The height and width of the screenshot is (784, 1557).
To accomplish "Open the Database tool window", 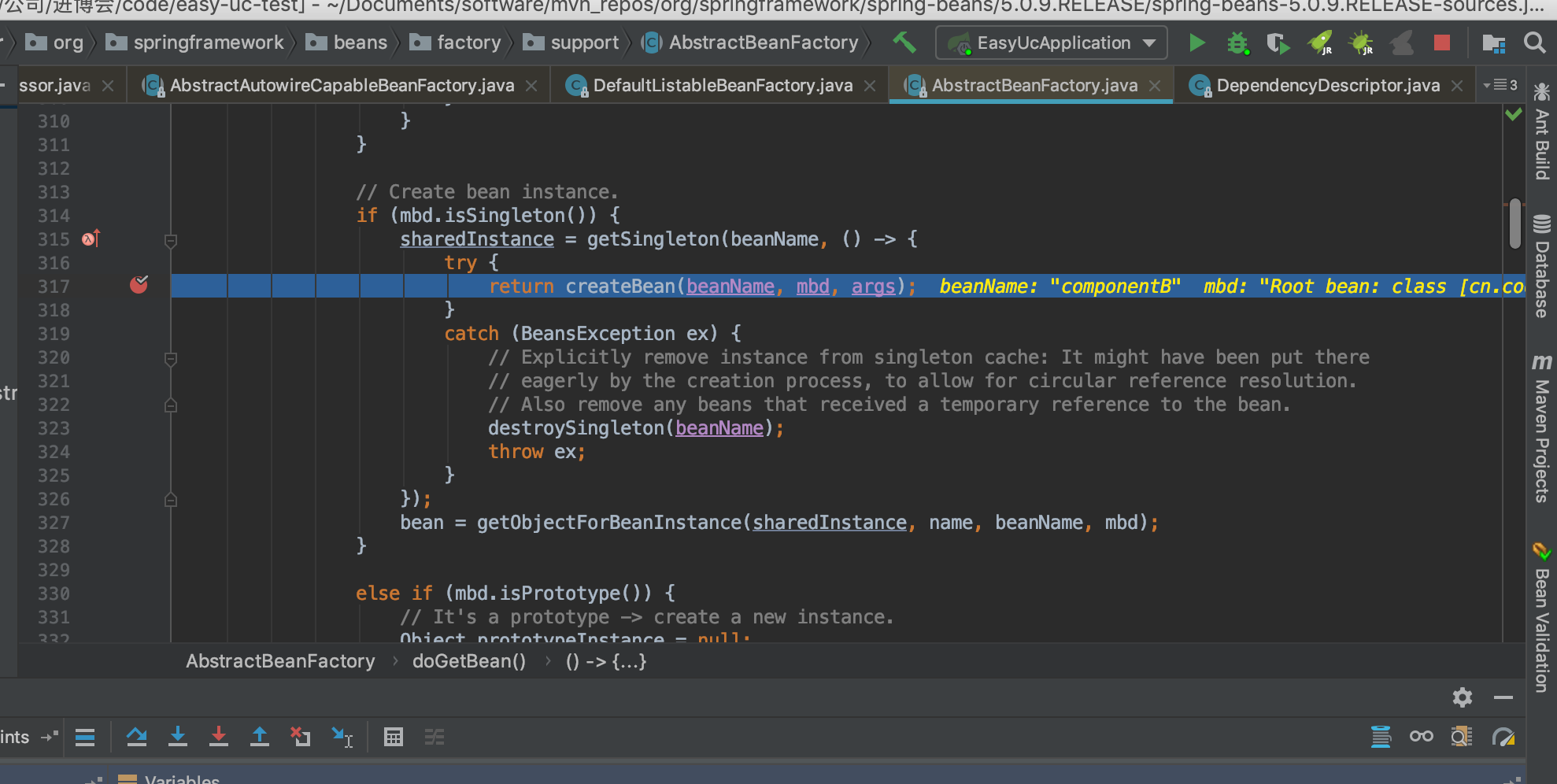I will (x=1541, y=265).
